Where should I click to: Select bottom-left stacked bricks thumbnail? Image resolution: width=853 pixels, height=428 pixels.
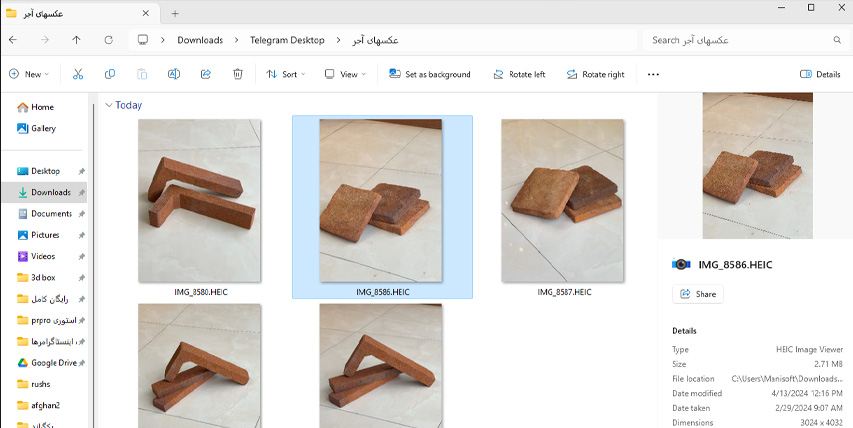(200, 365)
